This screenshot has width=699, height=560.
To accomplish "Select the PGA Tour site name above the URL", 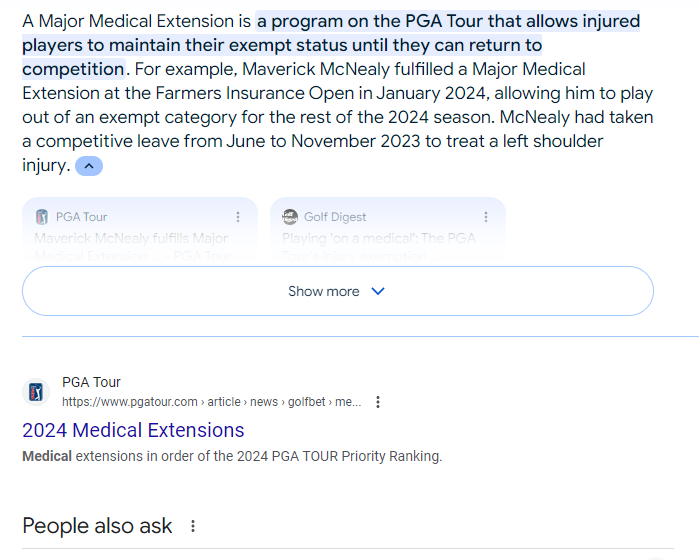I will point(91,382).
